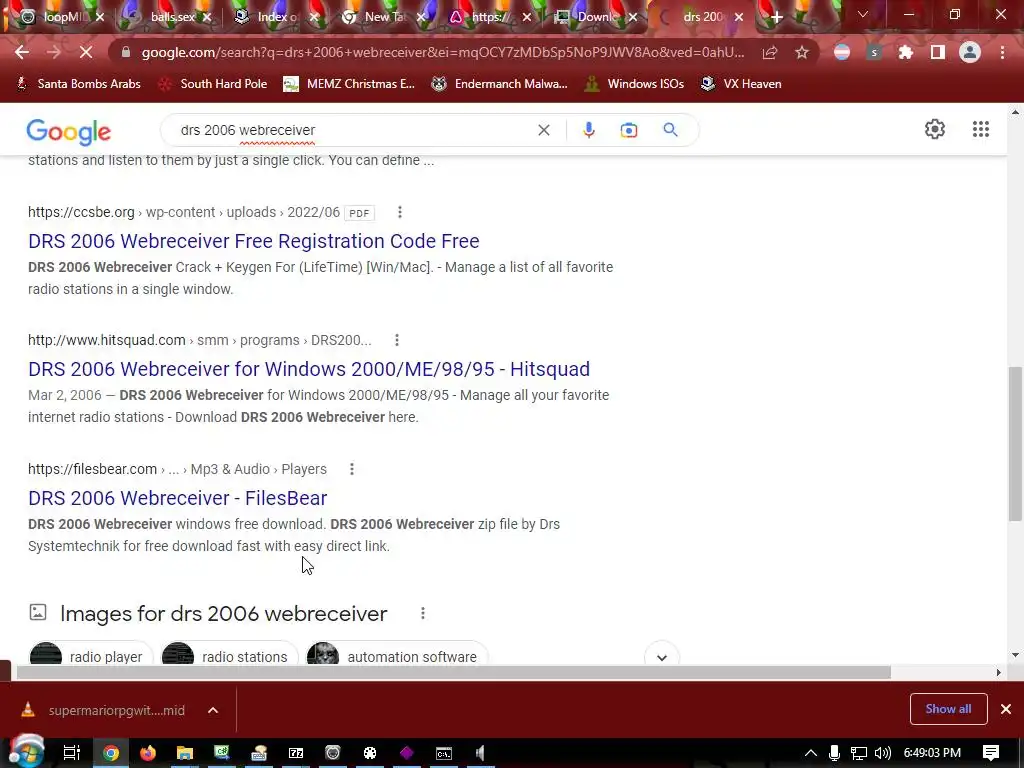This screenshot has height=768, width=1024.
Task: Select the automation software image chip
Action: click(x=396, y=656)
